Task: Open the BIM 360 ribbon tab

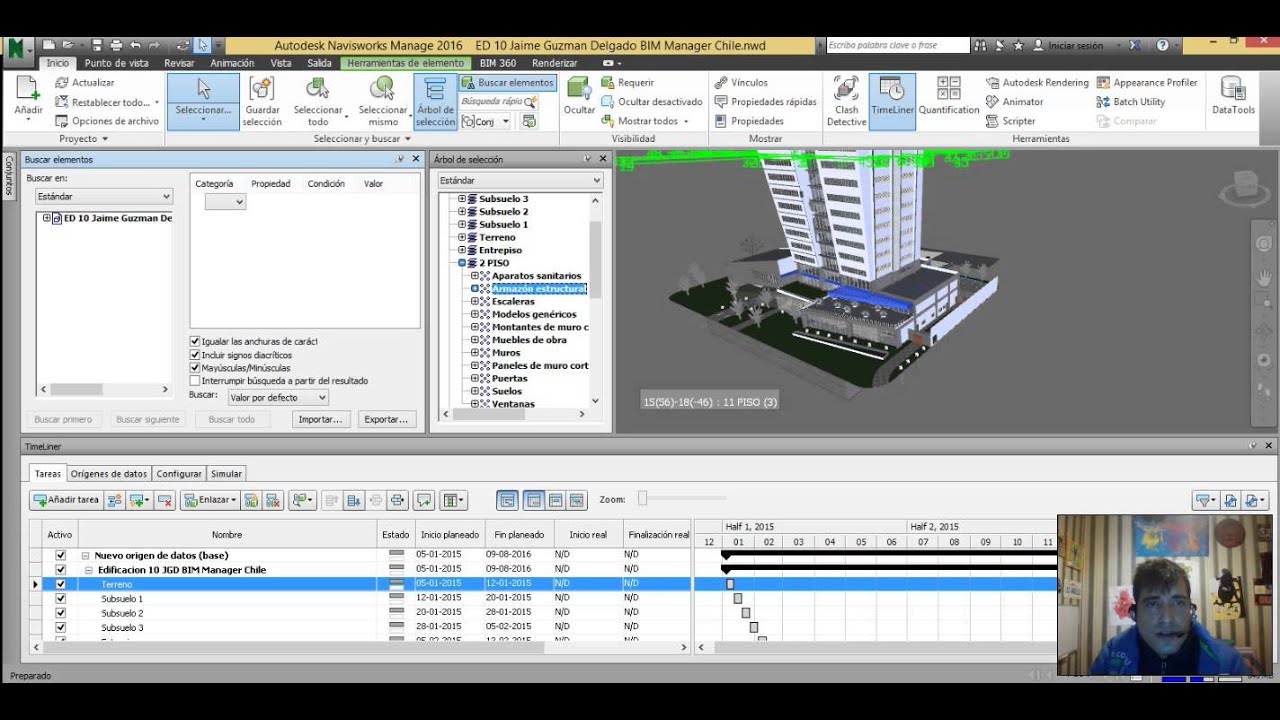Action: click(x=498, y=63)
